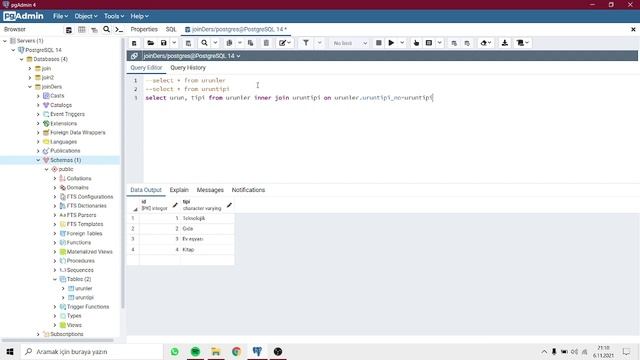
Task: Click the Copy rows icon
Action: (x=229, y=43)
